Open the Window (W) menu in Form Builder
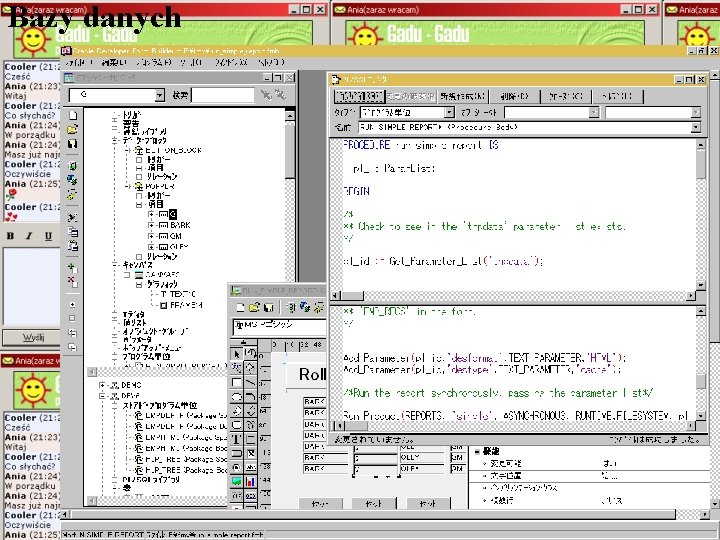 point(231,62)
